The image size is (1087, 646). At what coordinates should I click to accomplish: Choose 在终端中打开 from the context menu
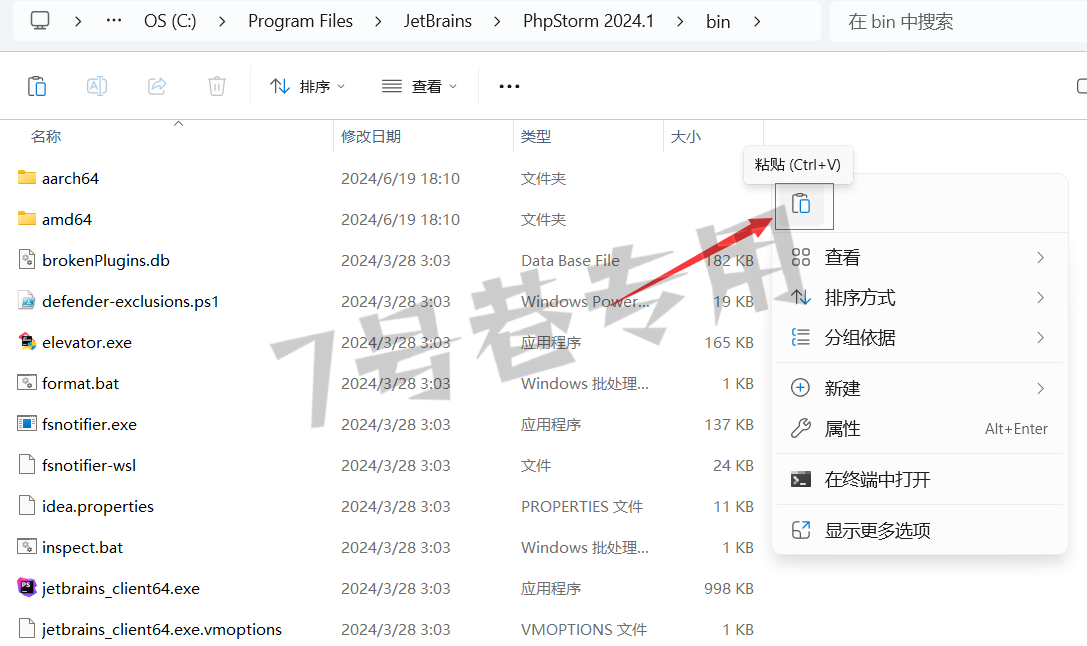coord(919,480)
